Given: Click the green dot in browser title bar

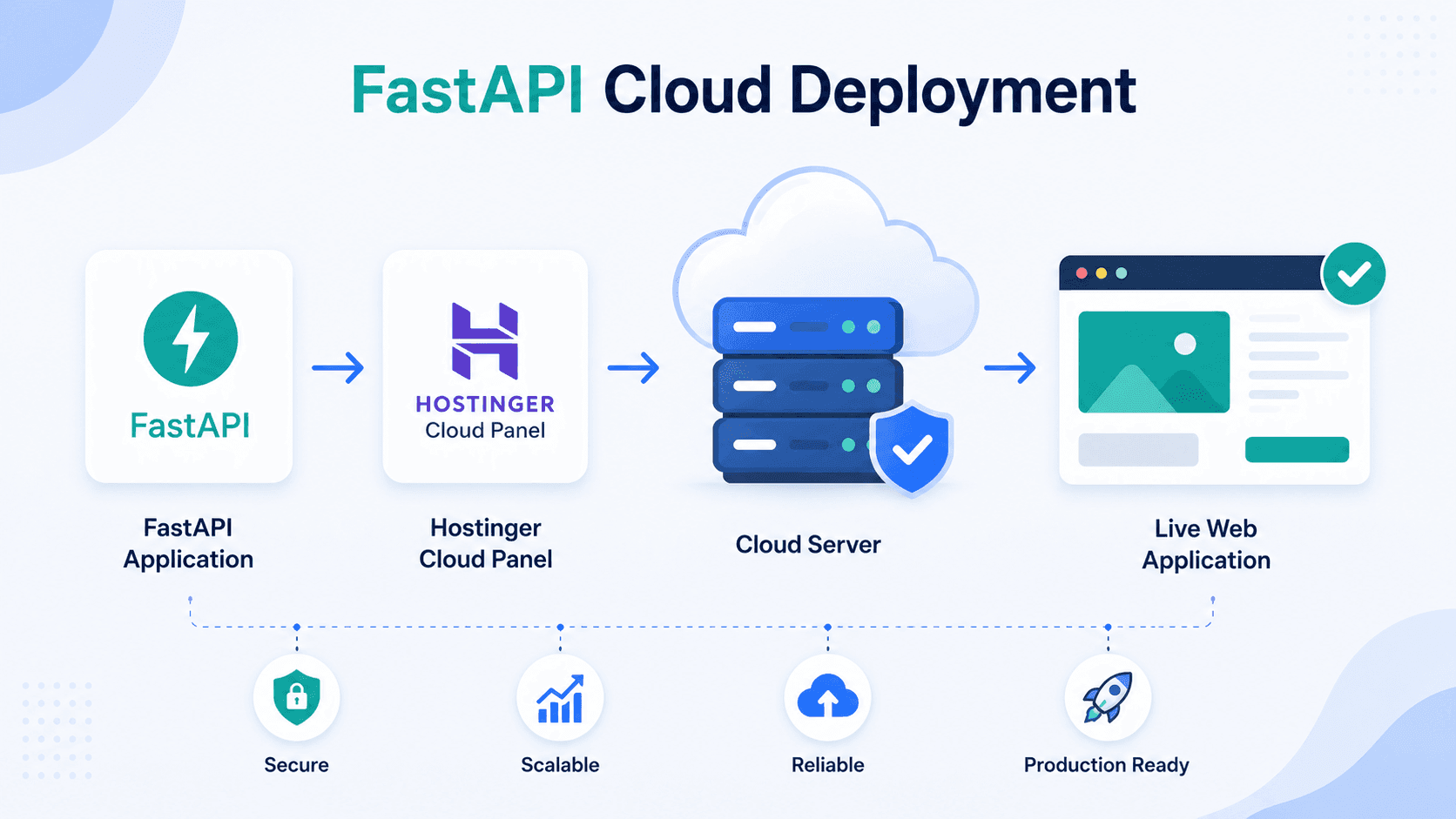Looking at the screenshot, I should 1122,273.
